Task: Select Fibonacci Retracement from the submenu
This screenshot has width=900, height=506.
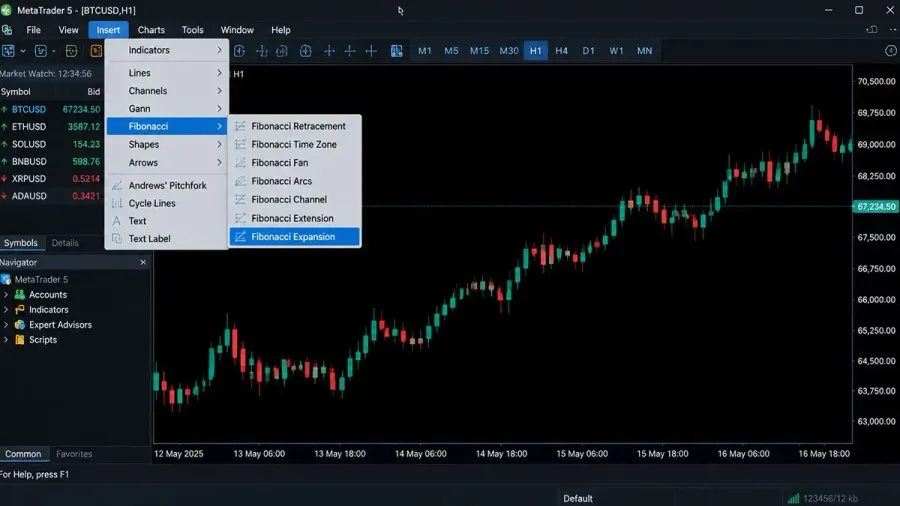Action: click(295, 126)
